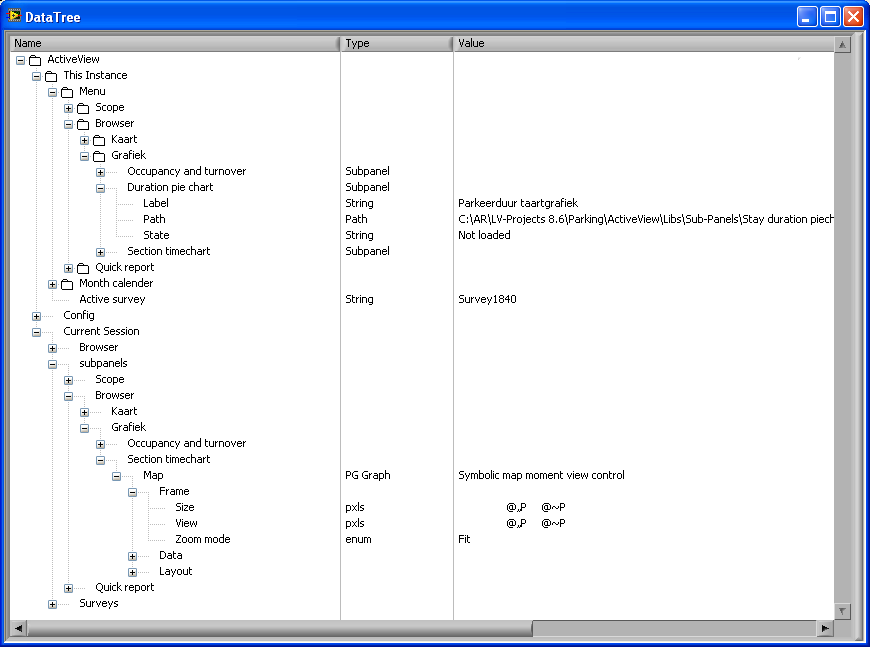
Task: Collapse the ActiveView root node
Action: [x=21, y=60]
